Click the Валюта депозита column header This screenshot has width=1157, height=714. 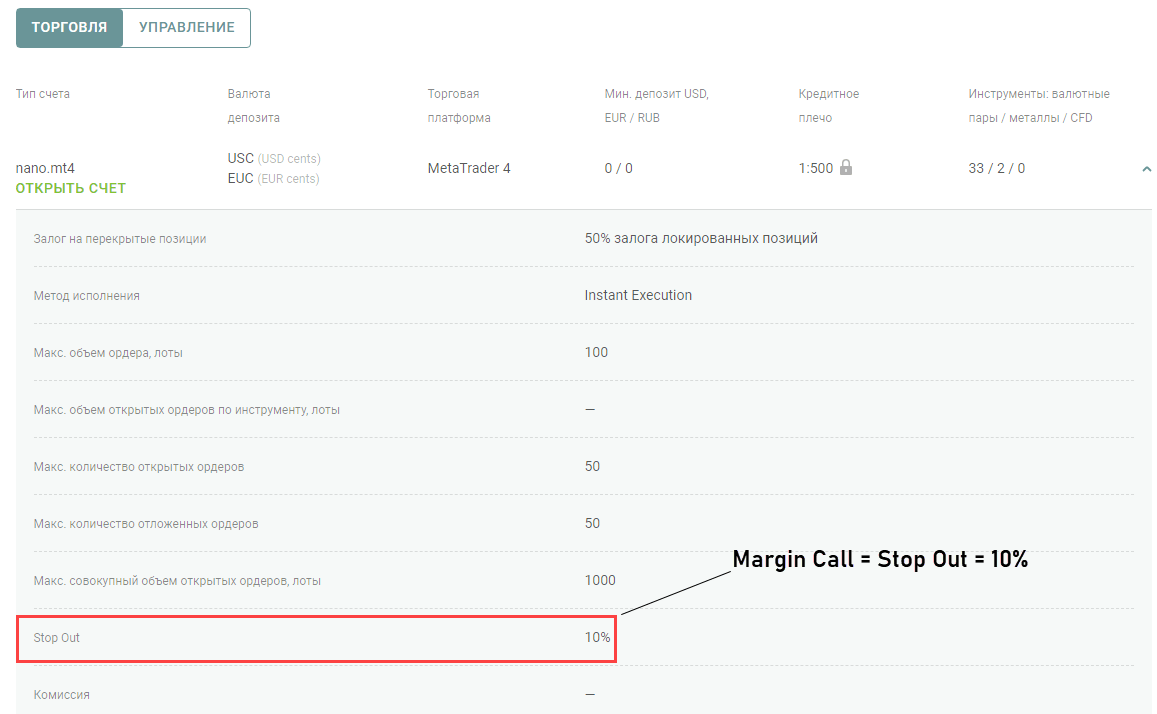point(253,105)
